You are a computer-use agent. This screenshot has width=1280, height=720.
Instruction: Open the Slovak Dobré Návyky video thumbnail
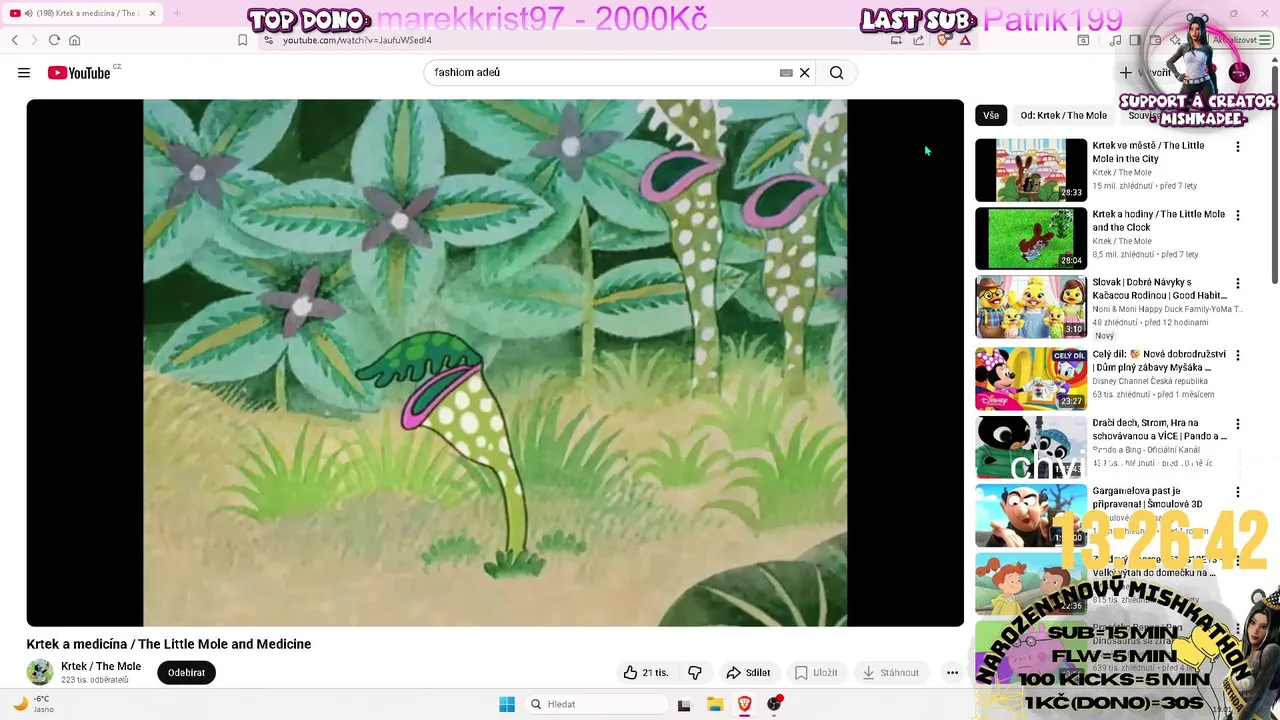point(1031,307)
